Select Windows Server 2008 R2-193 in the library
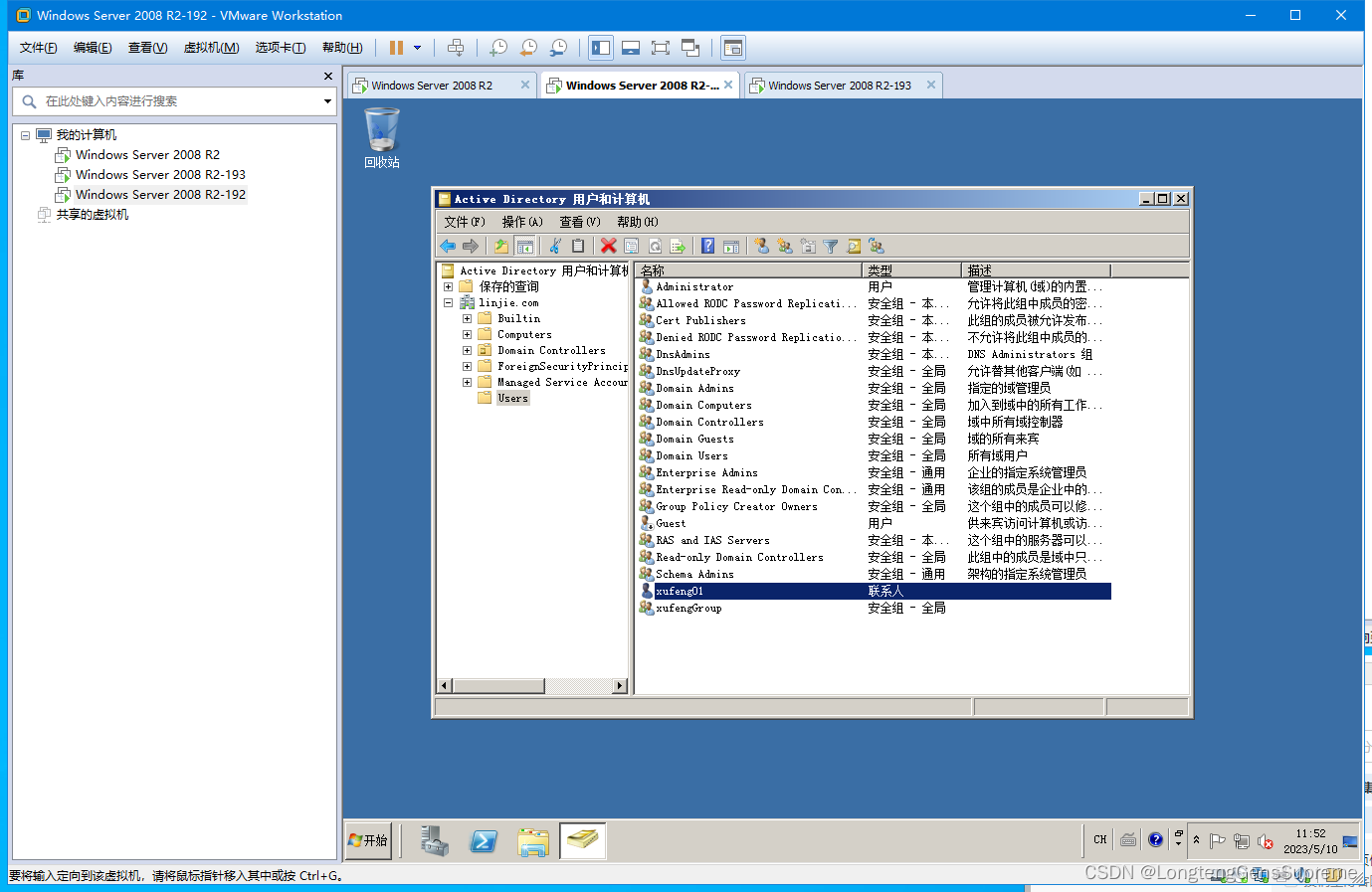Screen dimensions: 1372x892 point(160,175)
